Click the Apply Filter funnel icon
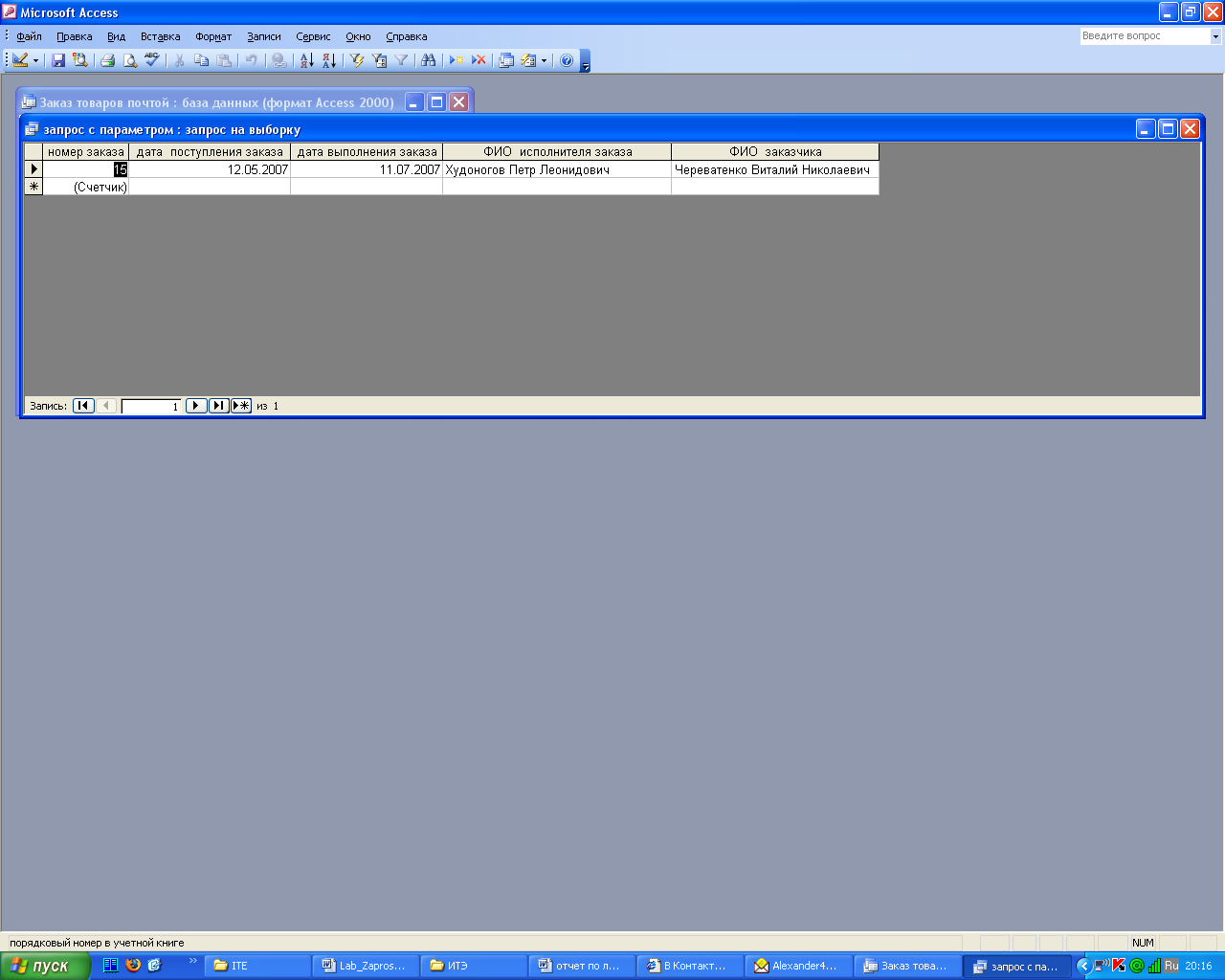Screen dimensions: 1225x980 click(x=401, y=60)
